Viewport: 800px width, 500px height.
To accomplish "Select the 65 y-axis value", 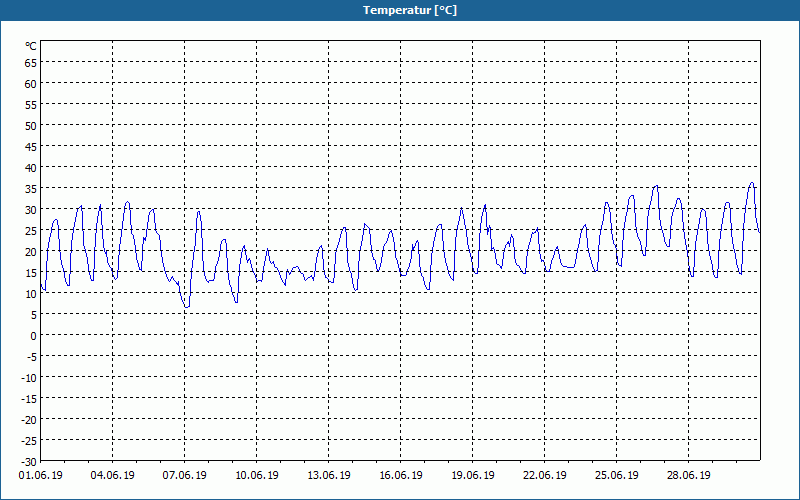I will [31, 63].
